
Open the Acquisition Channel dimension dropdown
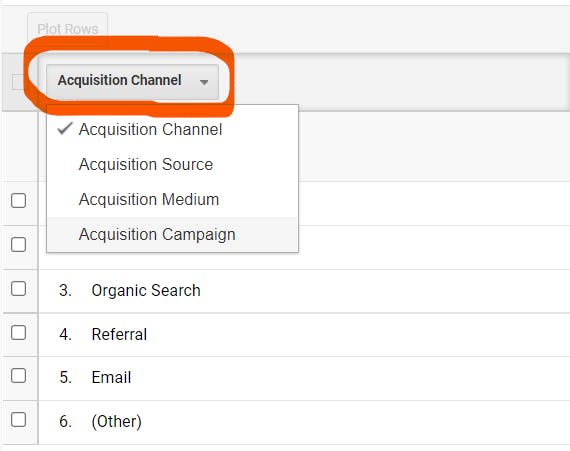pos(132,81)
